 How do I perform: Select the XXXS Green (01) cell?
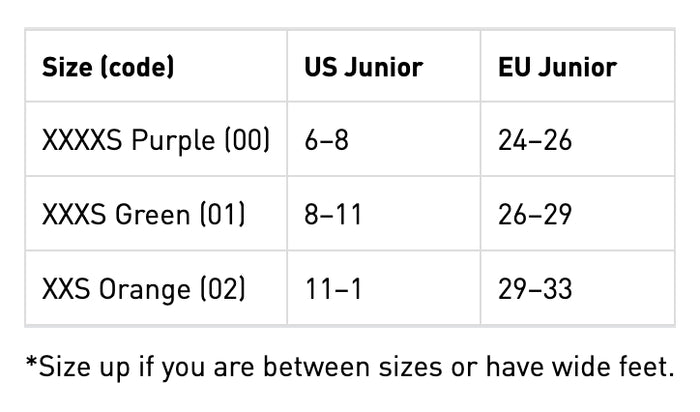[x=156, y=213]
